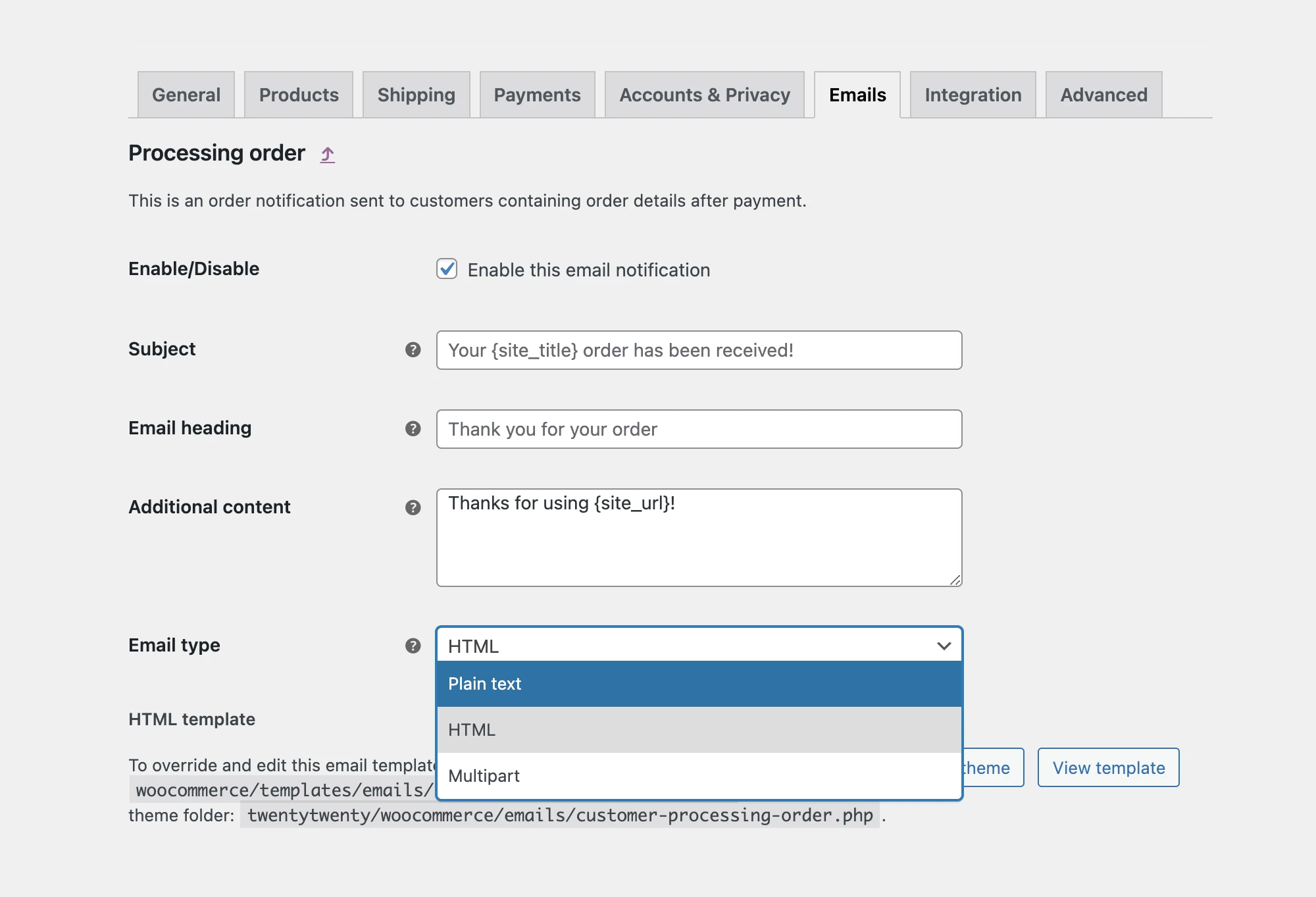The height and width of the screenshot is (897, 1316).
Task: Click the Email heading help icon
Action: tap(413, 428)
